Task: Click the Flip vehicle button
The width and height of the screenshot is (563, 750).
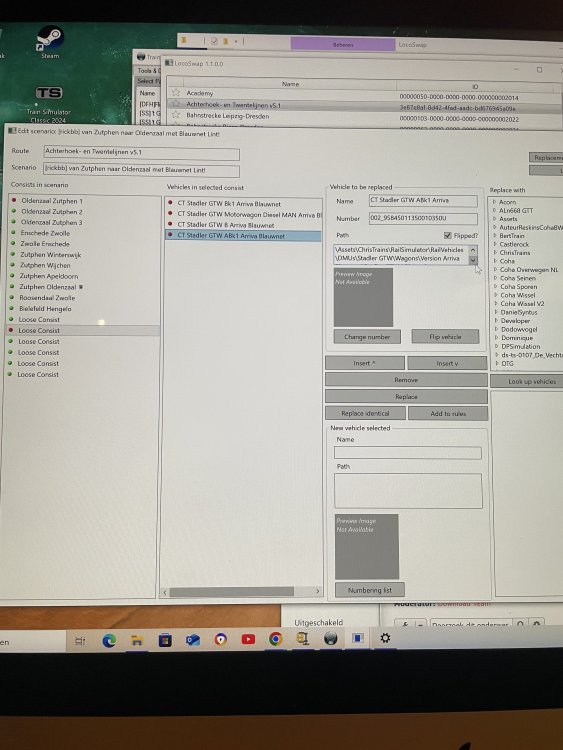Action: pos(445,337)
